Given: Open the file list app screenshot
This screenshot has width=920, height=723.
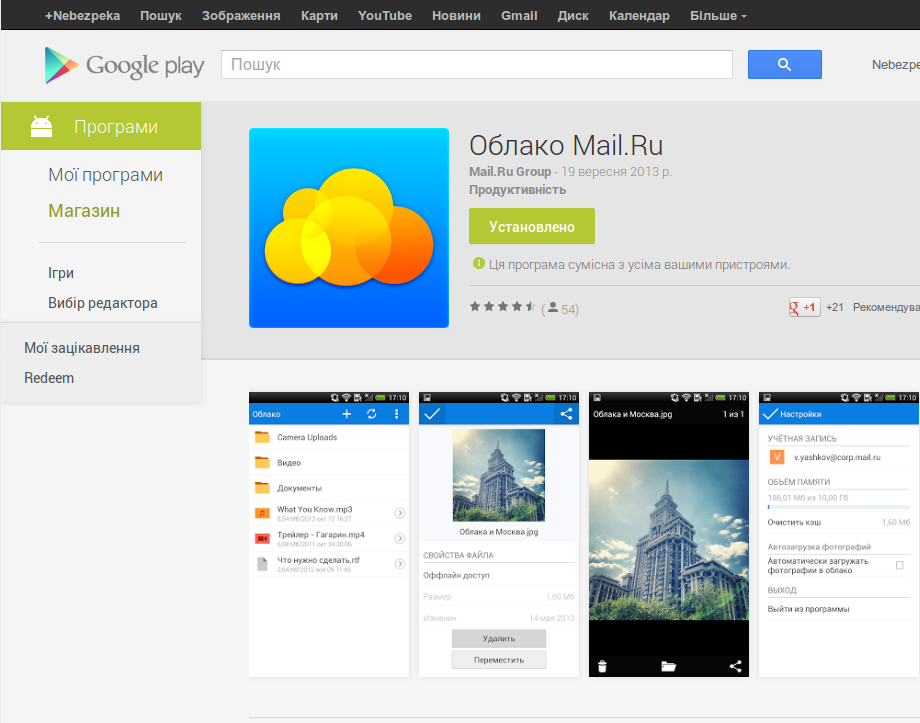Looking at the screenshot, I should tap(329, 535).
